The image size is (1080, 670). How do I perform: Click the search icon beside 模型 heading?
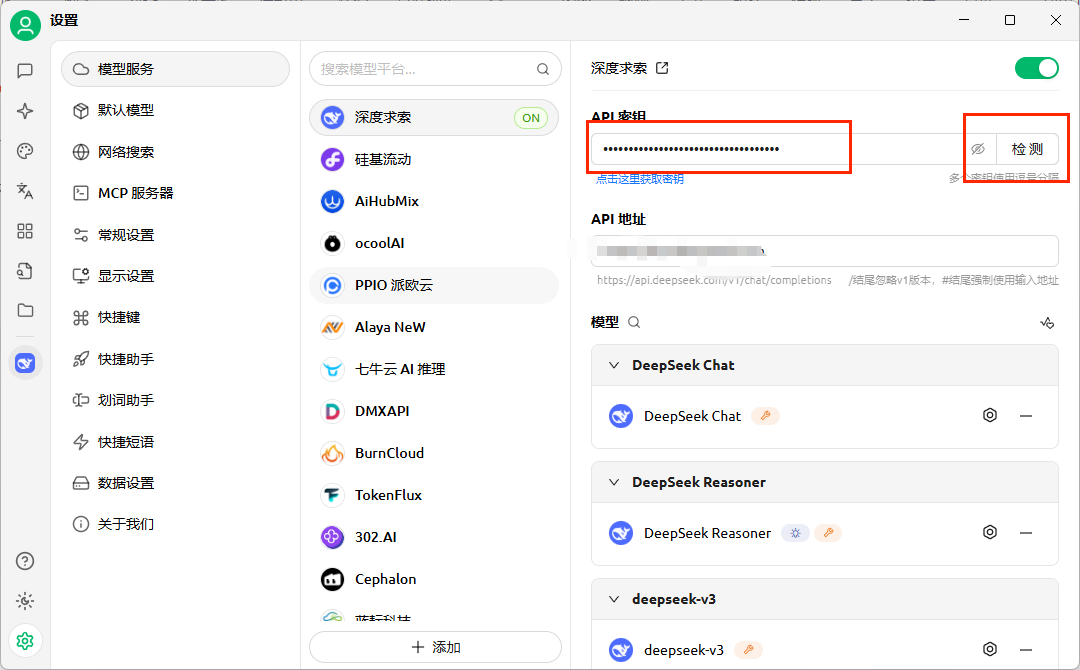pos(634,322)
